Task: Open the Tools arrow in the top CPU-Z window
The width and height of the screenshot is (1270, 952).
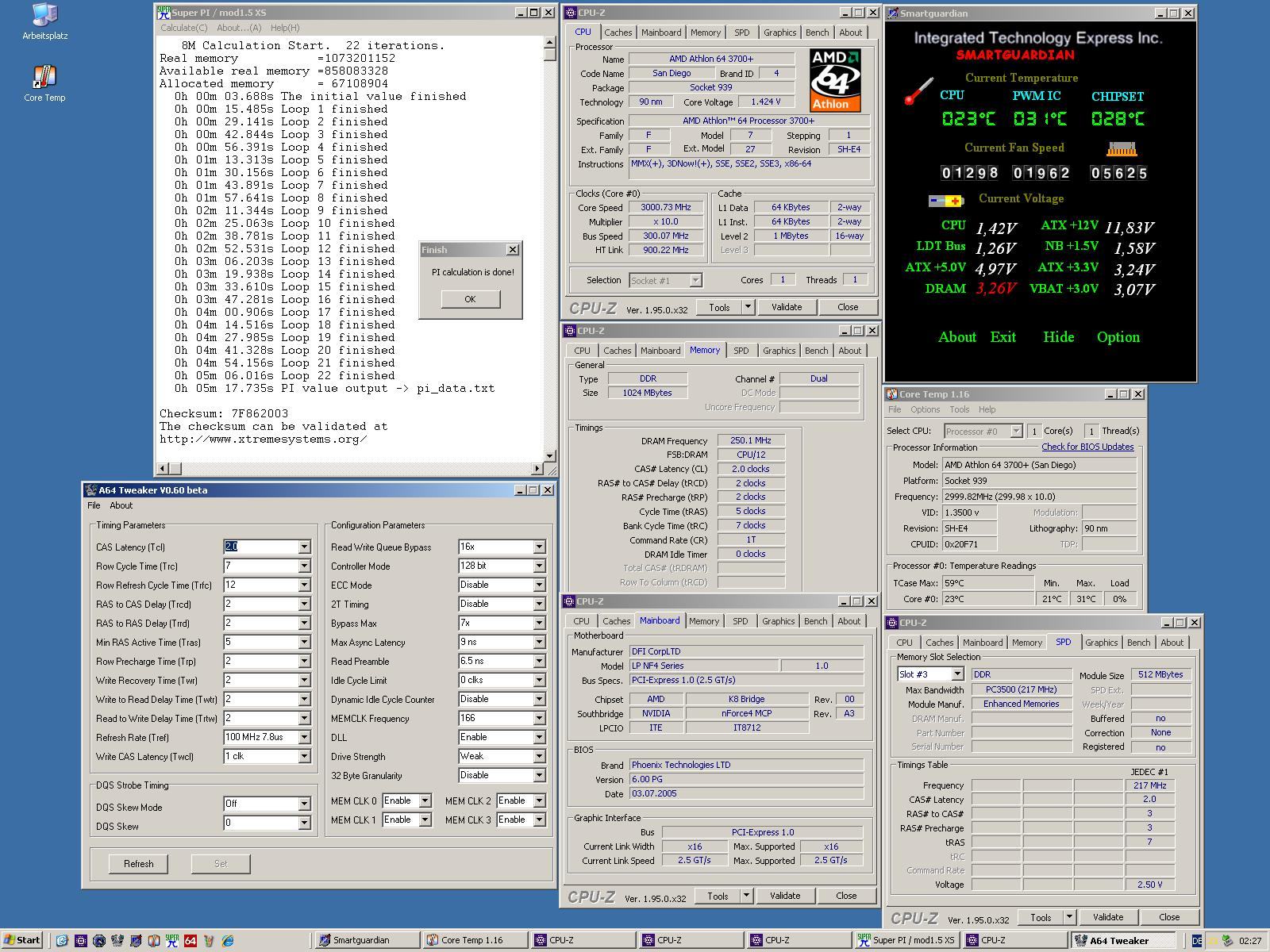Action: [x=747, y=307]
